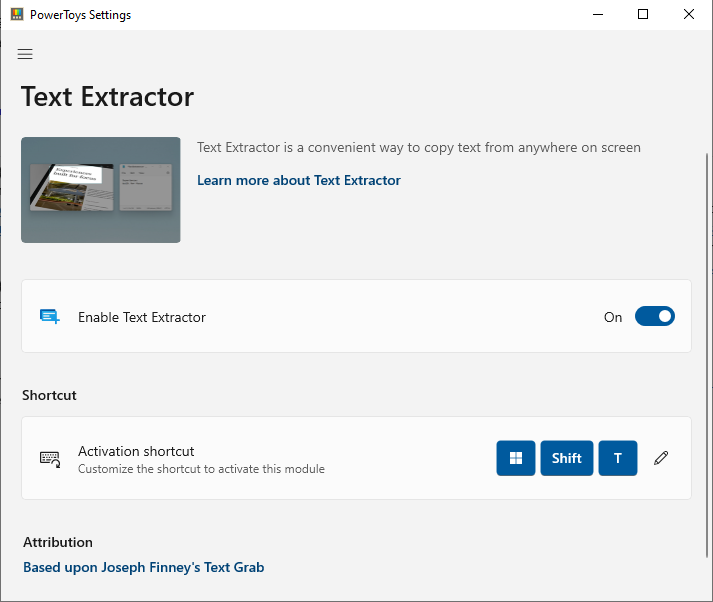
Task: Open the hamburger navigation menu
Action: pos(25,54)
